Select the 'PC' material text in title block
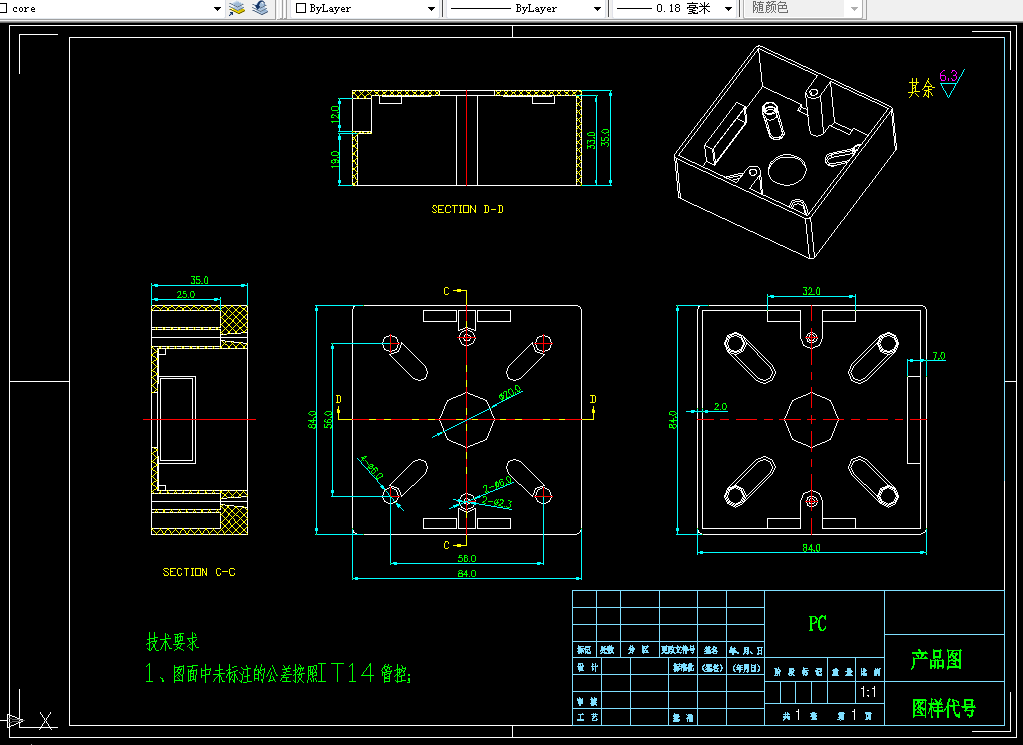Screen dimensions: 1023x745 tap(817, 624)
